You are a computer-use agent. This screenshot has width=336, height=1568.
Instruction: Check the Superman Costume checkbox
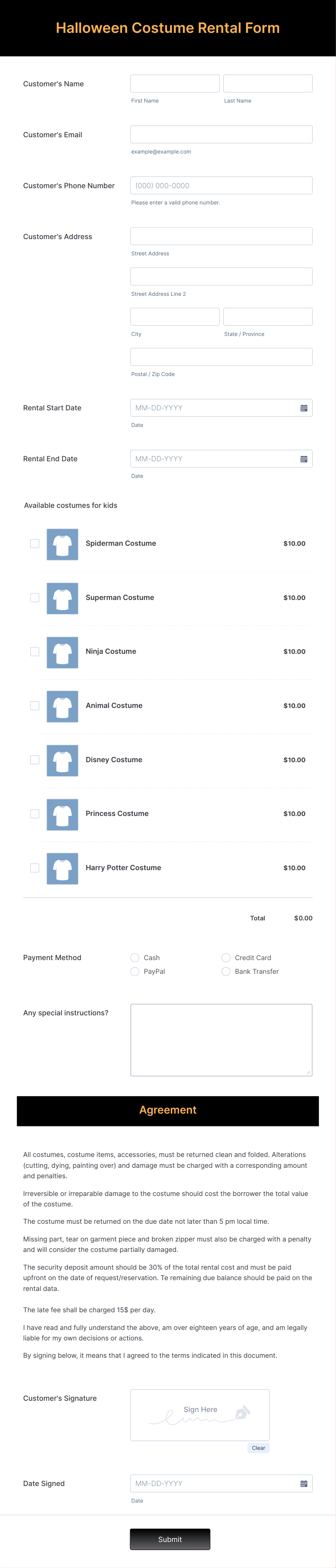coord(35,598)
